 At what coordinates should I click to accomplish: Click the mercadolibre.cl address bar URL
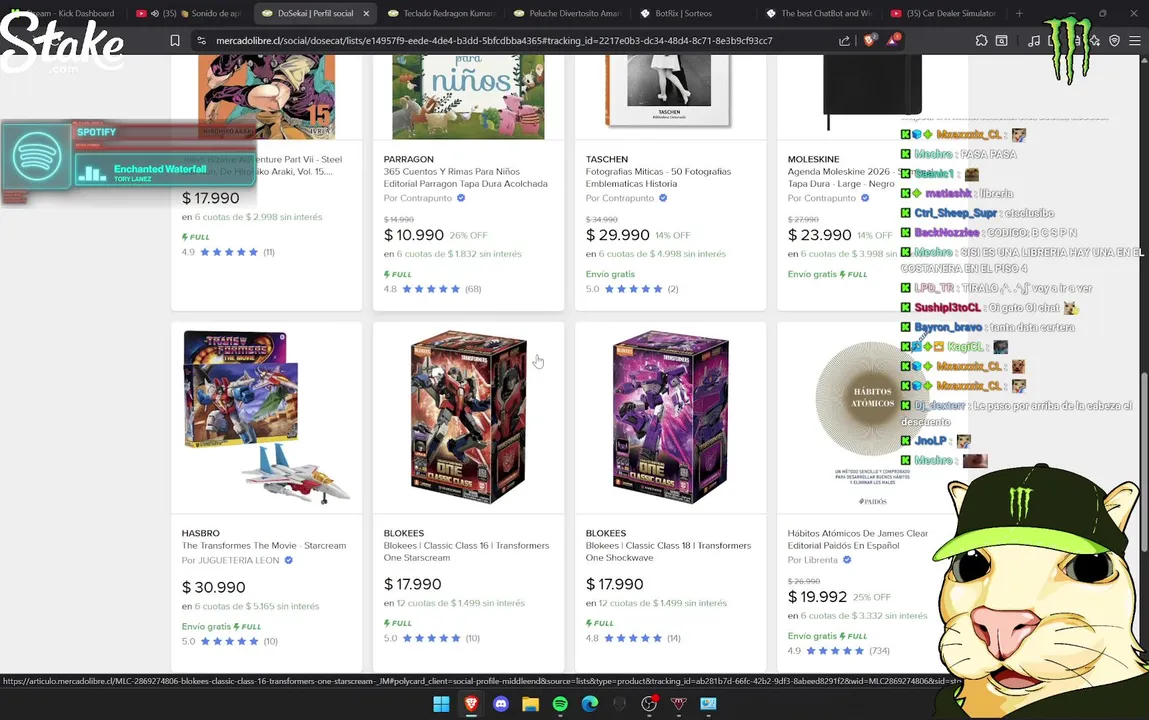[x=494, y=41]
